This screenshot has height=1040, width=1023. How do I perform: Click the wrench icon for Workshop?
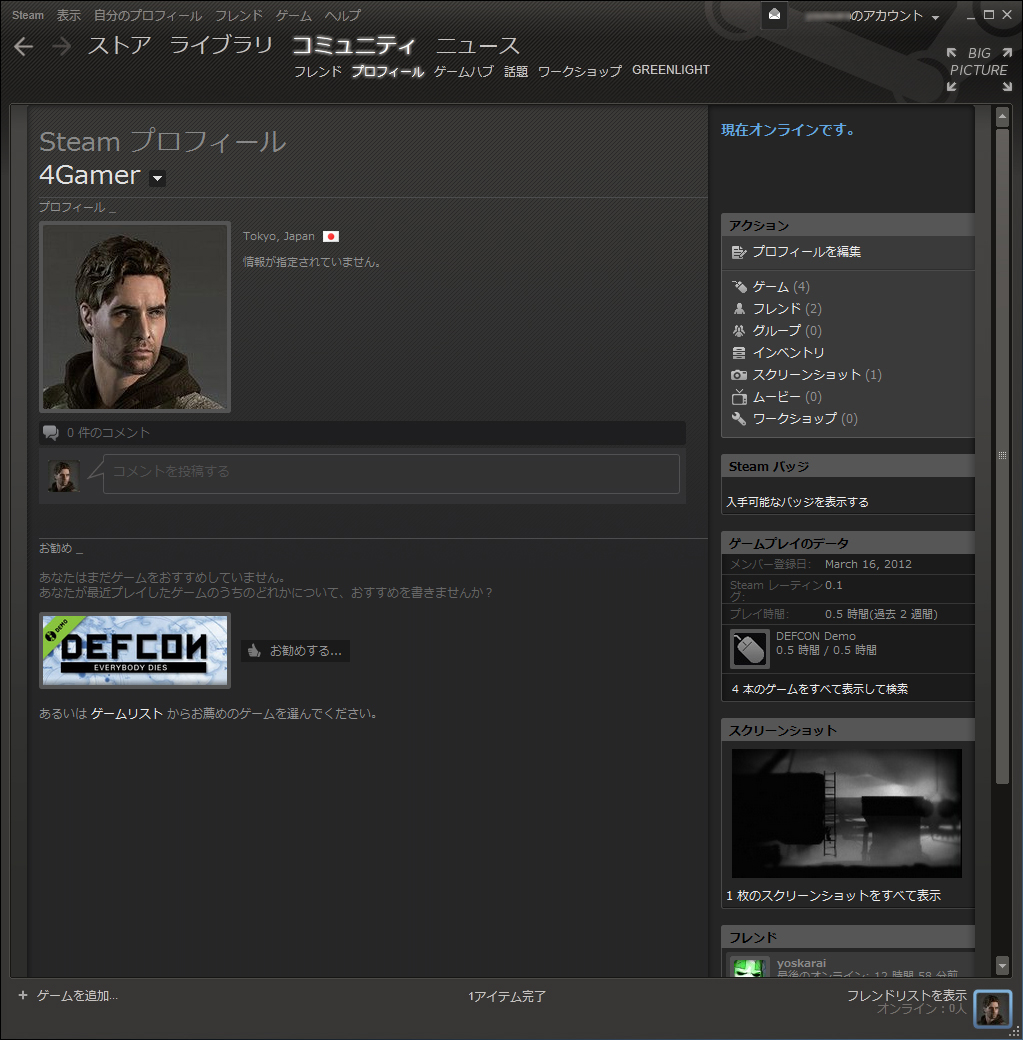pyautogui.click(x=739, y=419)
